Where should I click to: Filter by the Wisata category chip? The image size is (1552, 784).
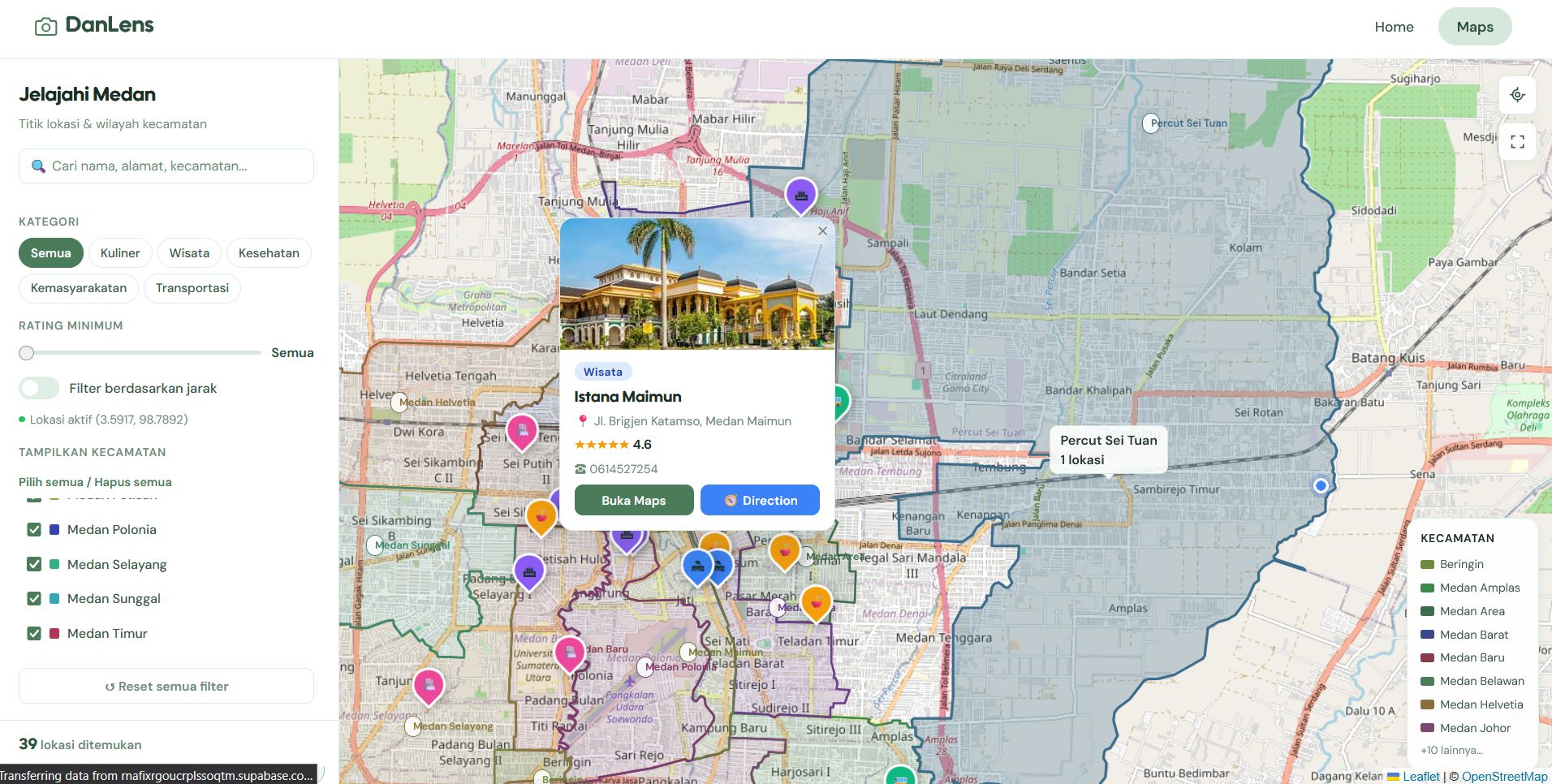click(189, 253)
